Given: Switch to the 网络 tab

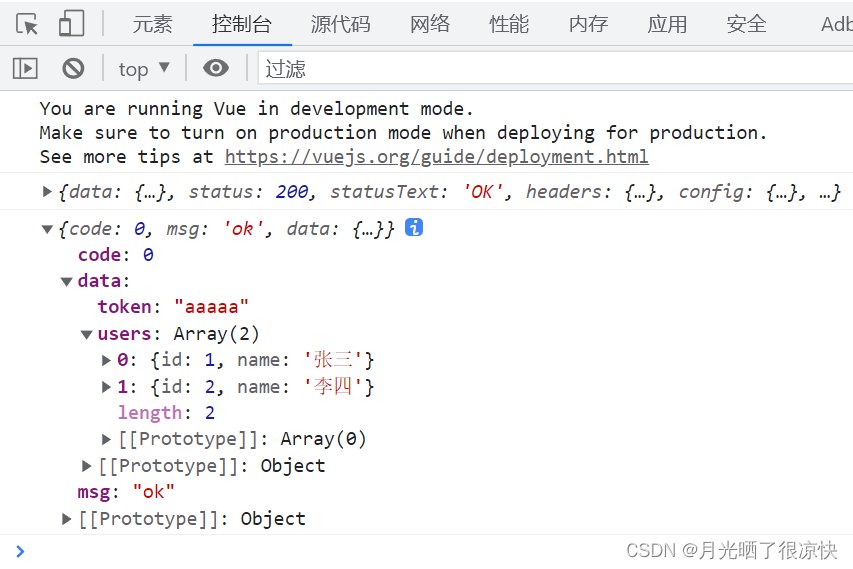Looking at the screenshot, I should coord(430,24).
